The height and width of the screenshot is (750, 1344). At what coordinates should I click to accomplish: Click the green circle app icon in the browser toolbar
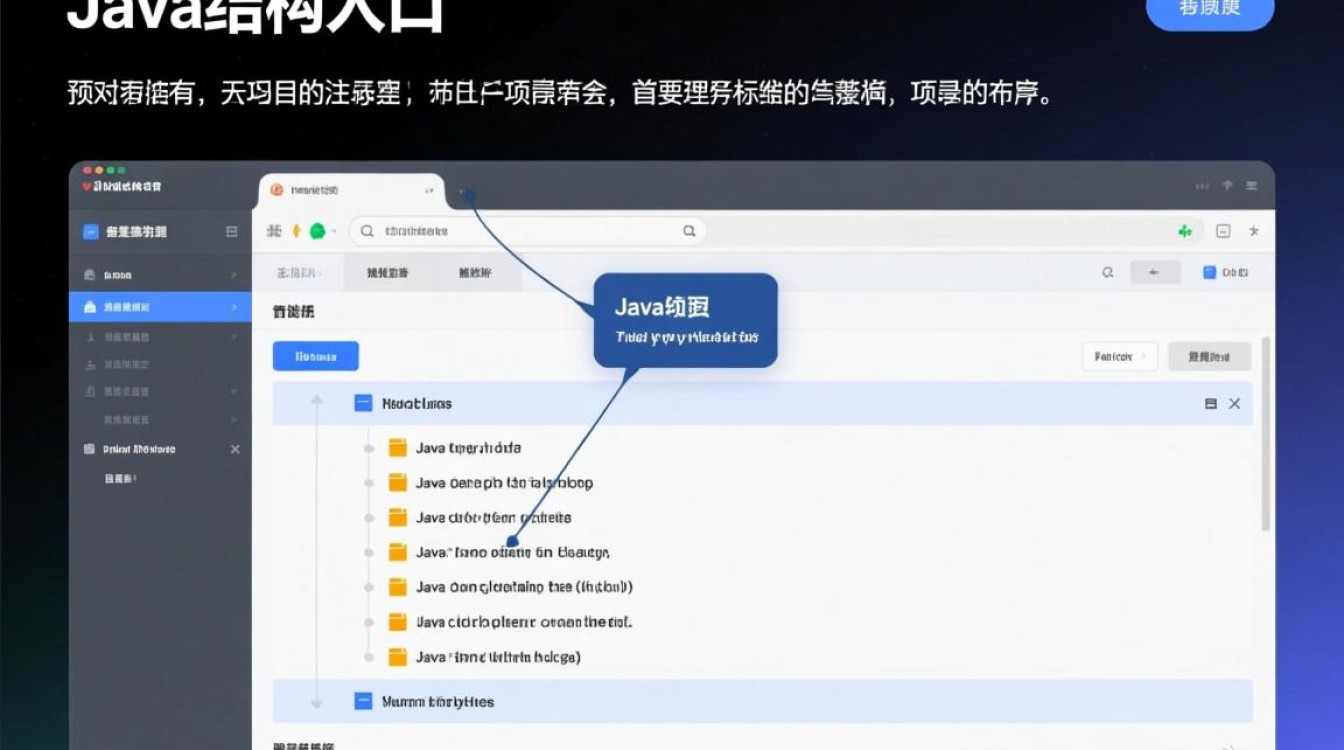click(316, 230)
